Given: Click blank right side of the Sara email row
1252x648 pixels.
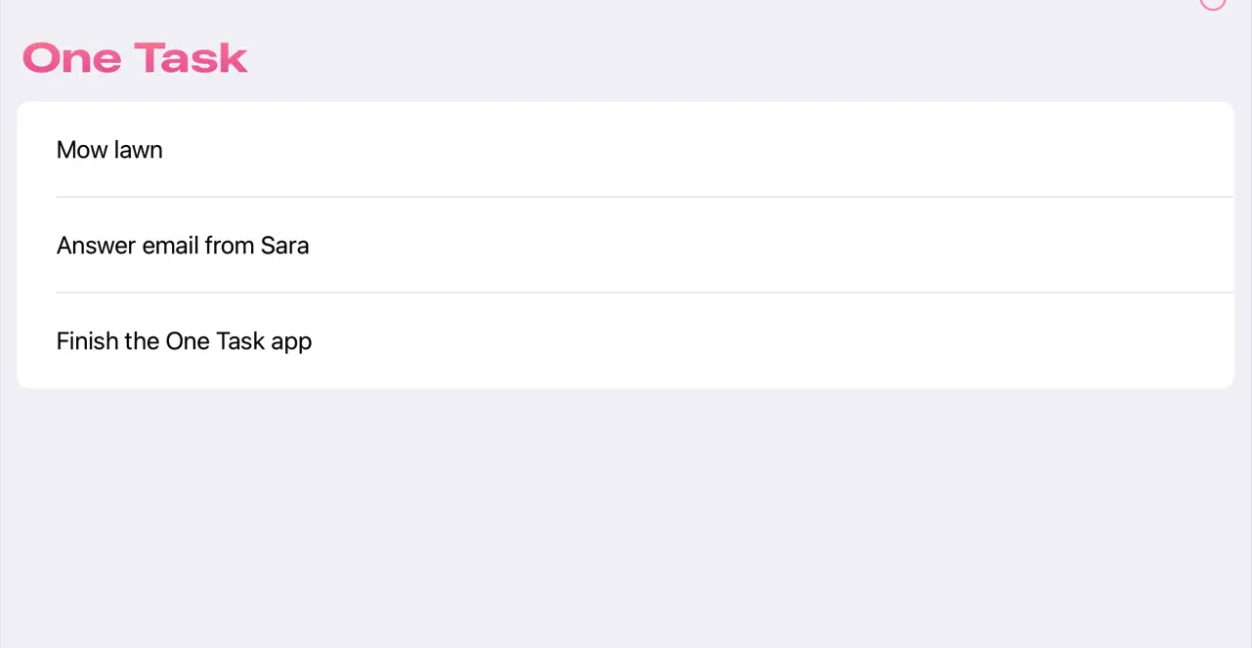Looking at the screenshot, I should [x=800, y=246].
